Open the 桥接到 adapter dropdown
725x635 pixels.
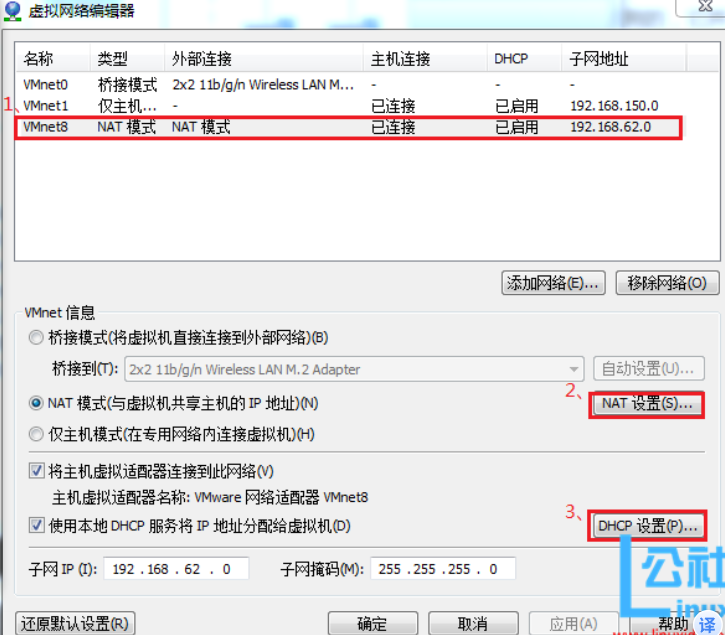354,369
